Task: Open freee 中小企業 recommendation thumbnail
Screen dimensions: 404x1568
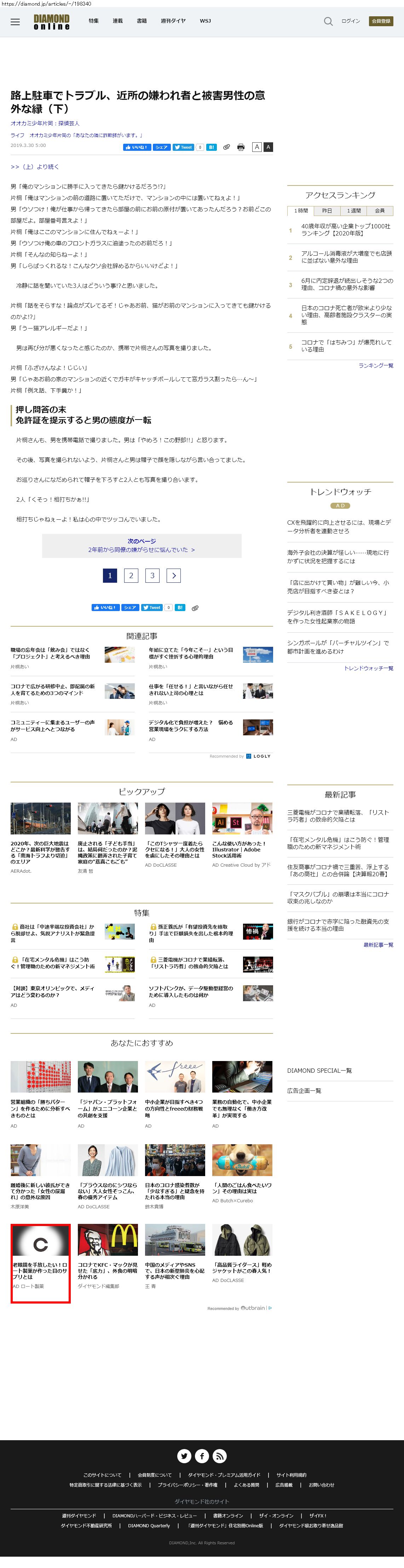Action: [175, 1077]
